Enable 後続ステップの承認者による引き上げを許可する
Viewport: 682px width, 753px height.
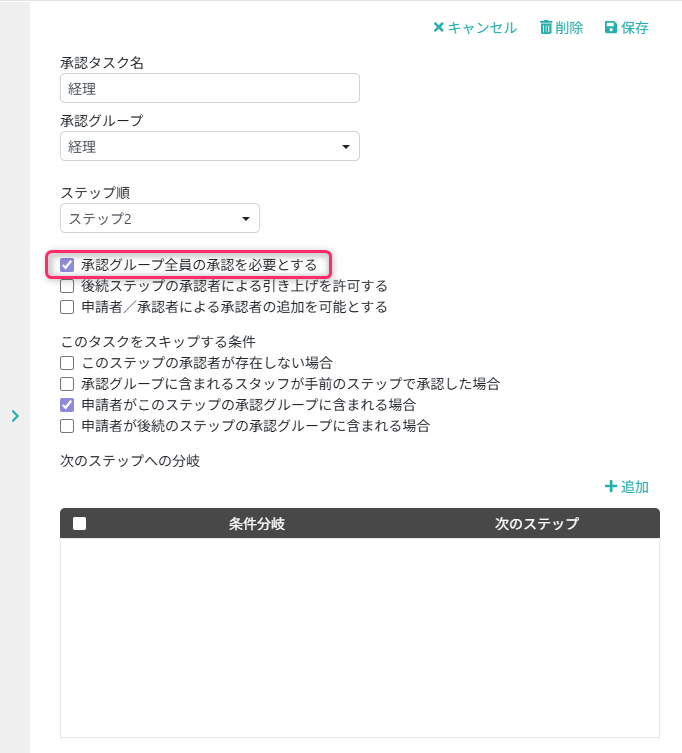tap(67, 286)
